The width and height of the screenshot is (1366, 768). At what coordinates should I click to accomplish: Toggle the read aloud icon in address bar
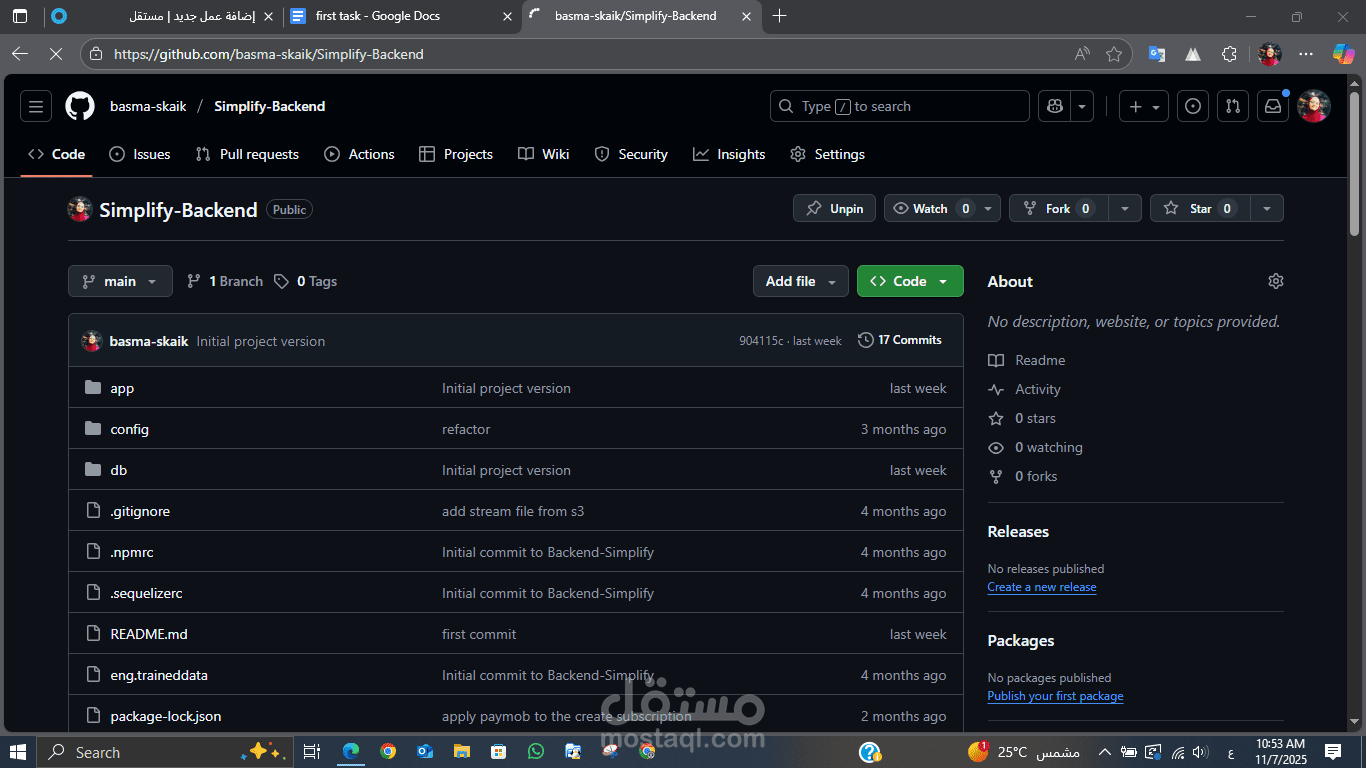1082,54
